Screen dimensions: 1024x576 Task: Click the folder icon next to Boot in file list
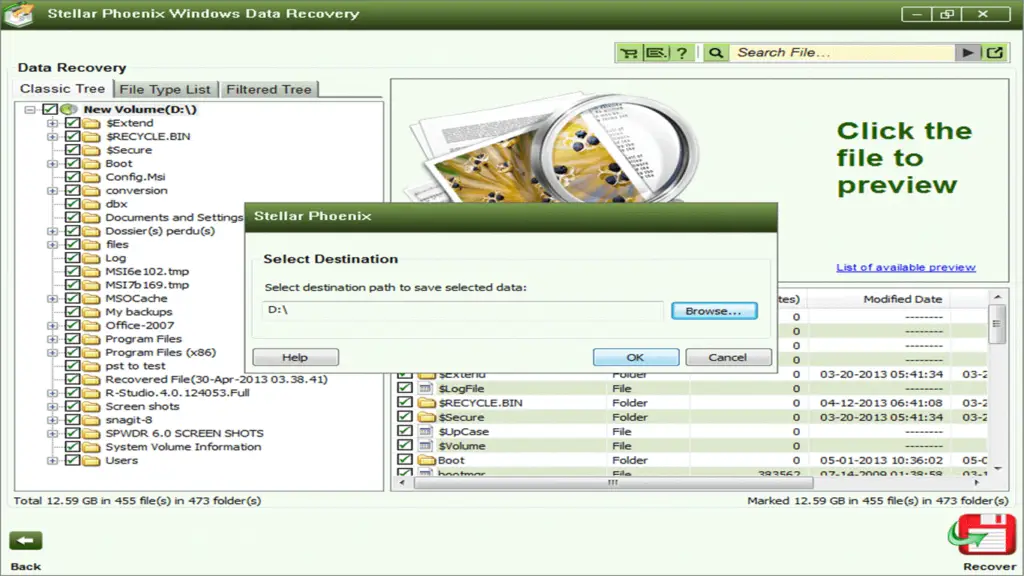tap(426, 460)
